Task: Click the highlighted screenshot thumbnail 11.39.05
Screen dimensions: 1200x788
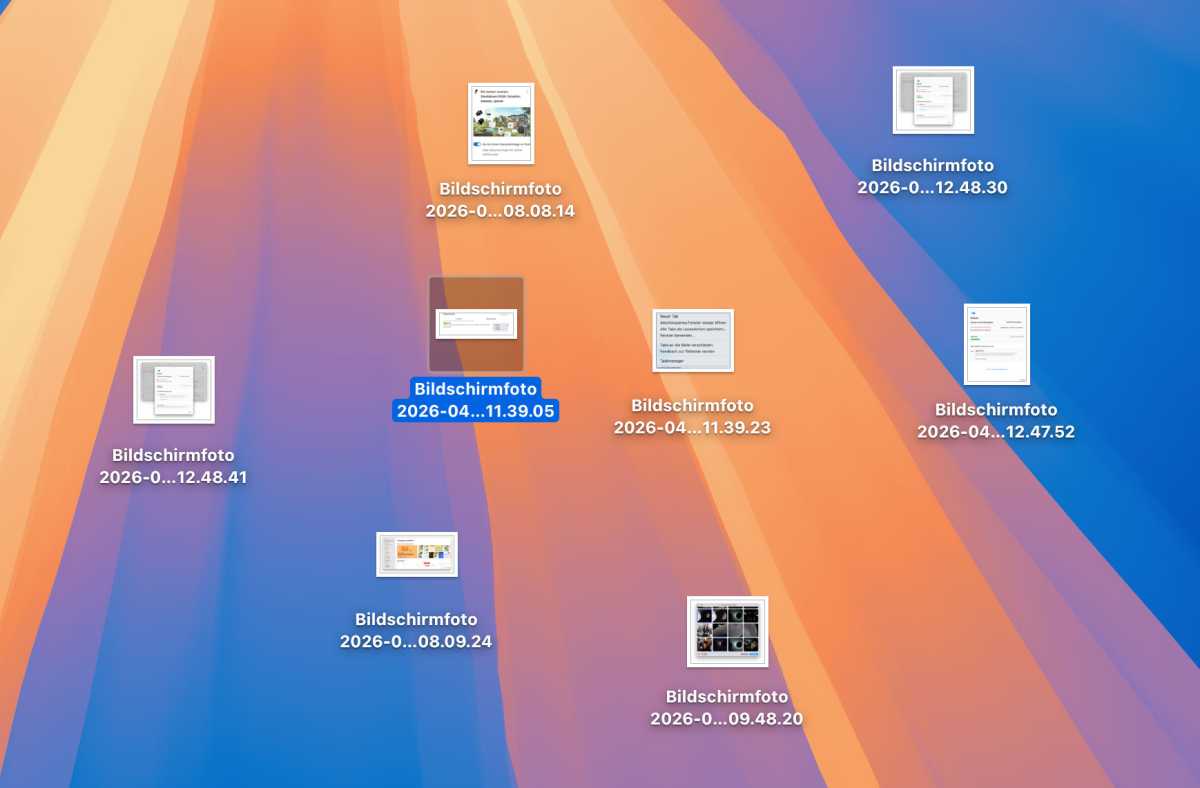Action: [476, 324]
